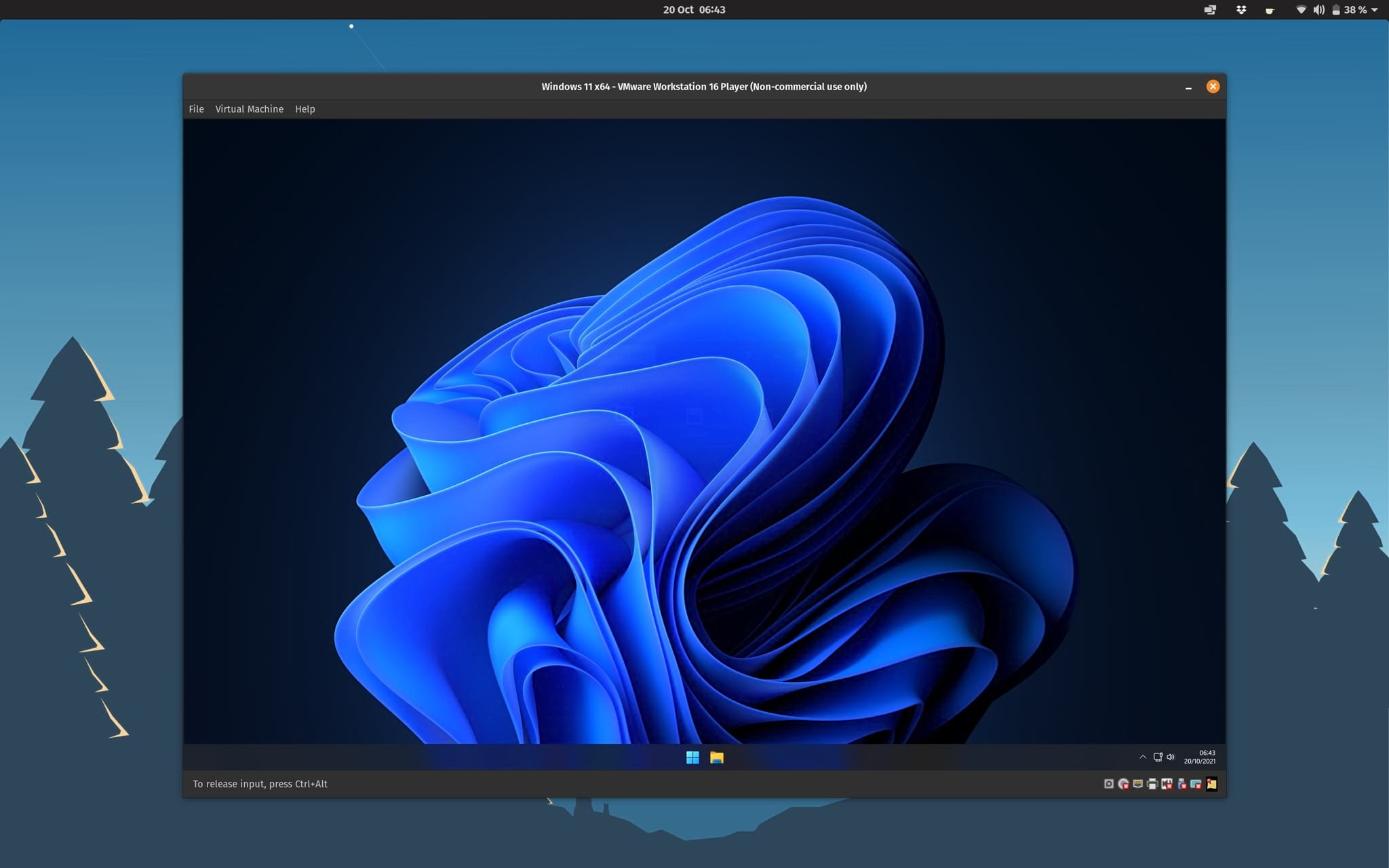
Task: Open the Windows clock showing 06:43 20/10/2021
Action: pyautogui.click(x=1200, y=757)
